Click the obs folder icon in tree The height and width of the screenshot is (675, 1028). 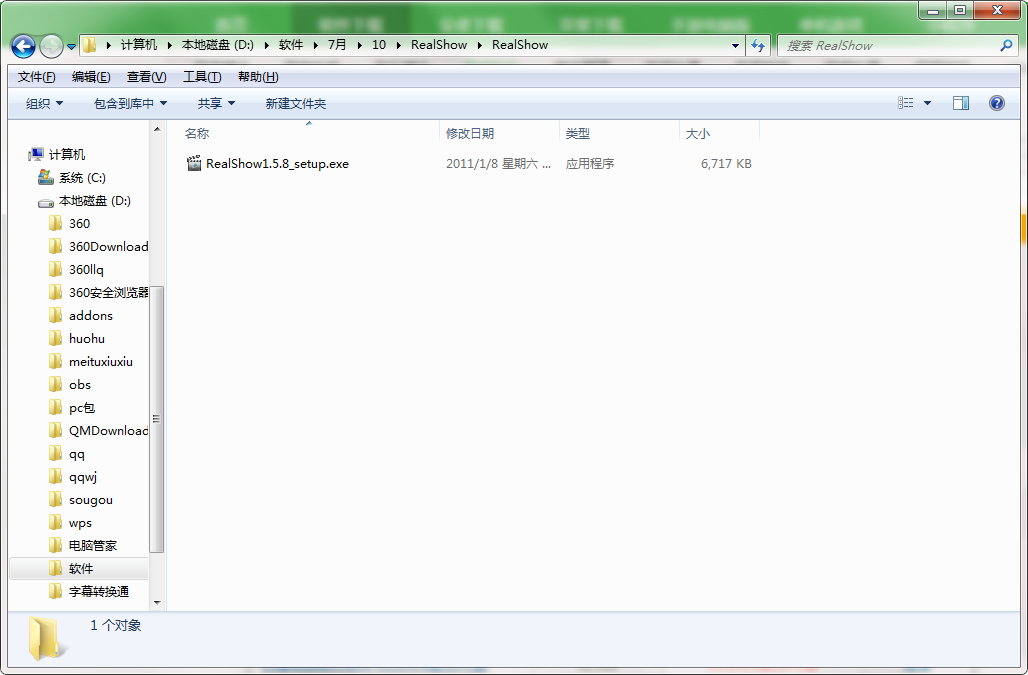(56, 385)
